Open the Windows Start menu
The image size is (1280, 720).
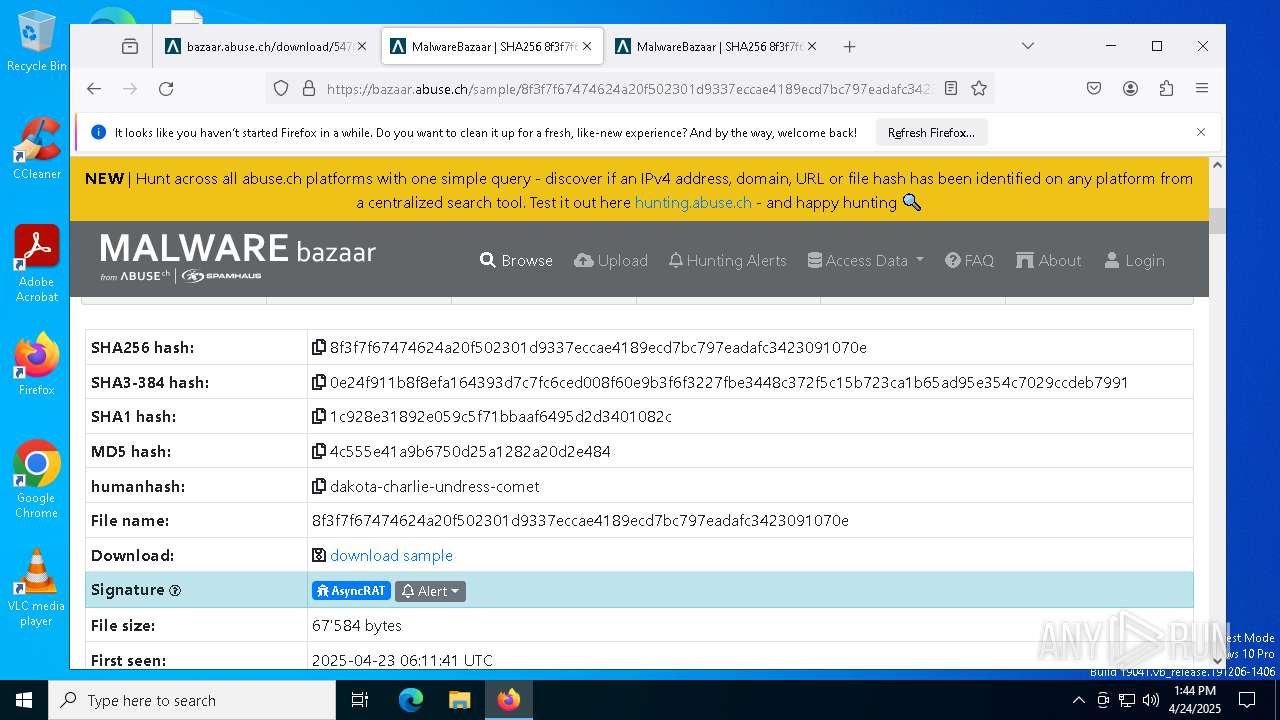(24, 700)
